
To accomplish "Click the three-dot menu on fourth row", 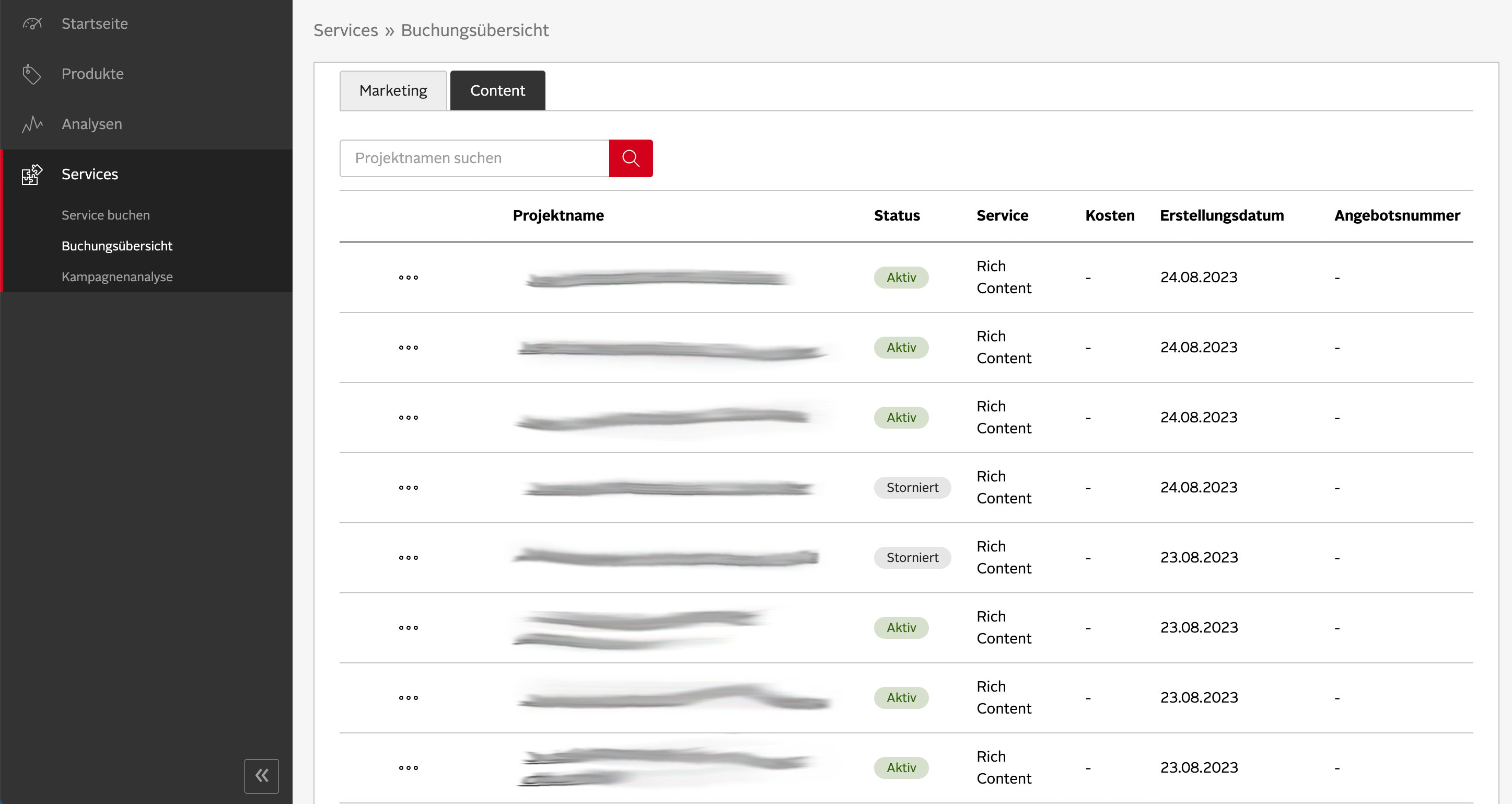I will pos(407,487).
